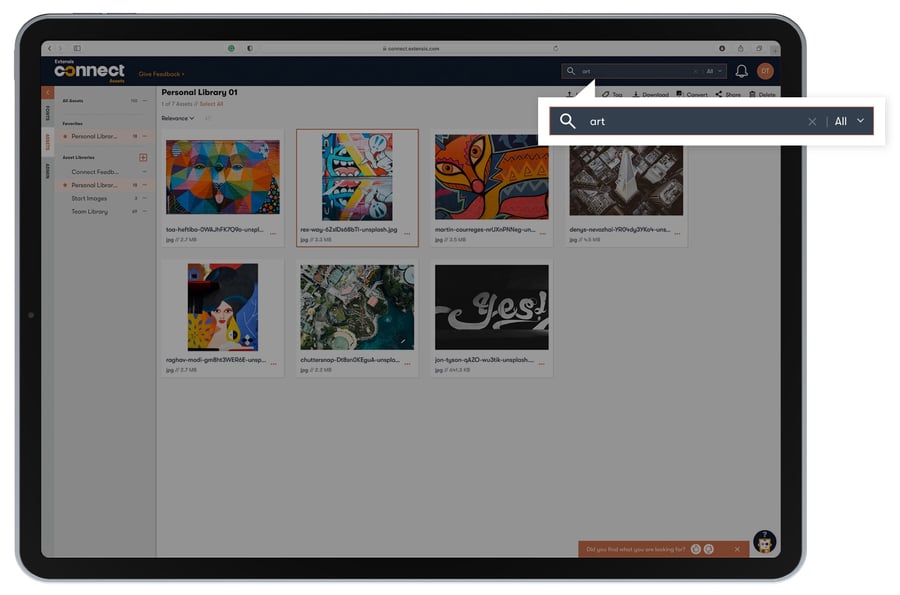Select the Team Library item

pos(90,212)
